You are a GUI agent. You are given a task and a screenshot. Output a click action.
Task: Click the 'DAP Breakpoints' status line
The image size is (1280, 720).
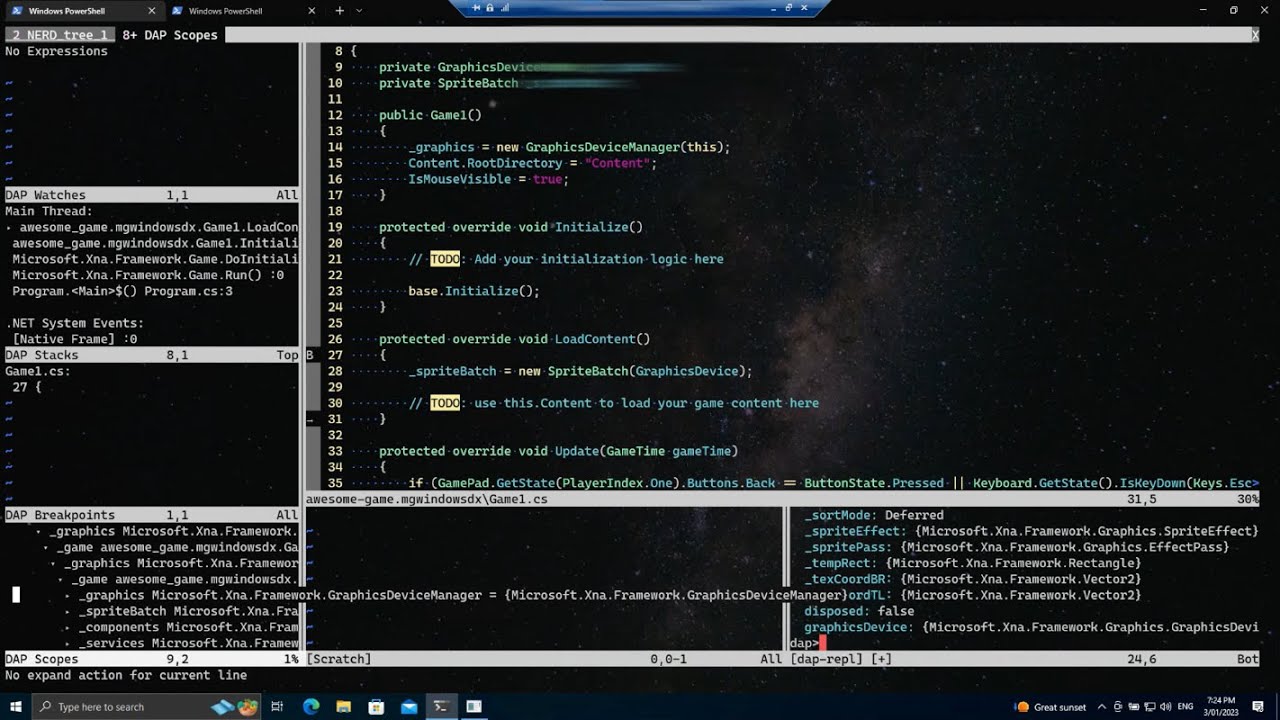(151, 515)
